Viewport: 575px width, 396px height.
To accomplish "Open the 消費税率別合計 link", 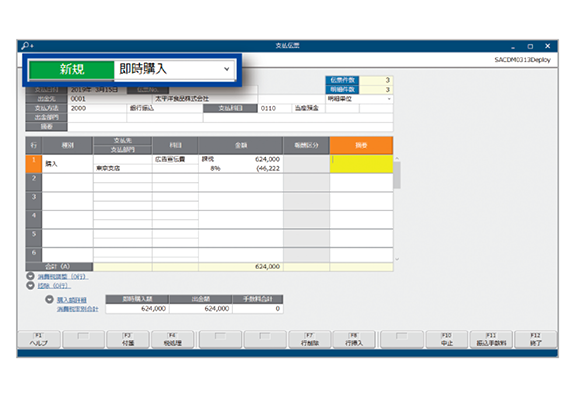I will pos(77,309).
